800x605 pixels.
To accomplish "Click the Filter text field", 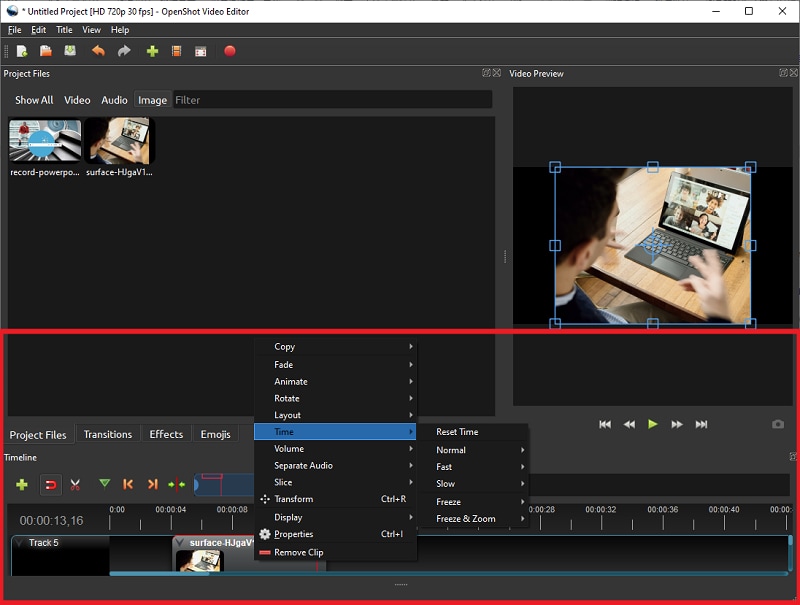I will 332,100.
